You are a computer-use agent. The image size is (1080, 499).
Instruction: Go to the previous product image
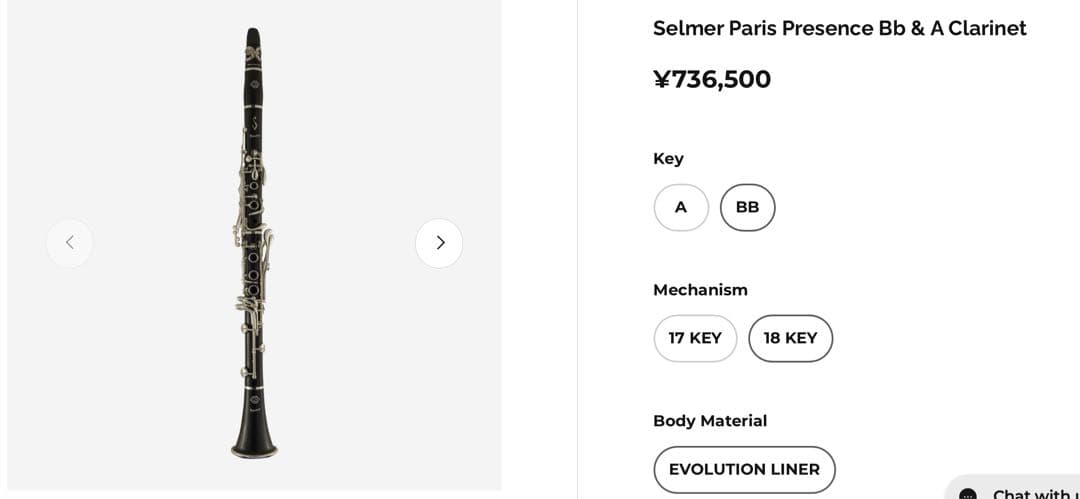click(x=69, y=243)
